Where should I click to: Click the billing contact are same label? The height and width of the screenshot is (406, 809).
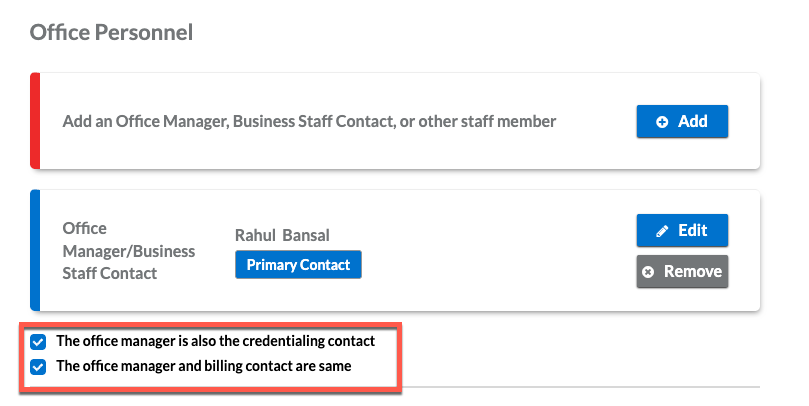[x=203, y=366]
